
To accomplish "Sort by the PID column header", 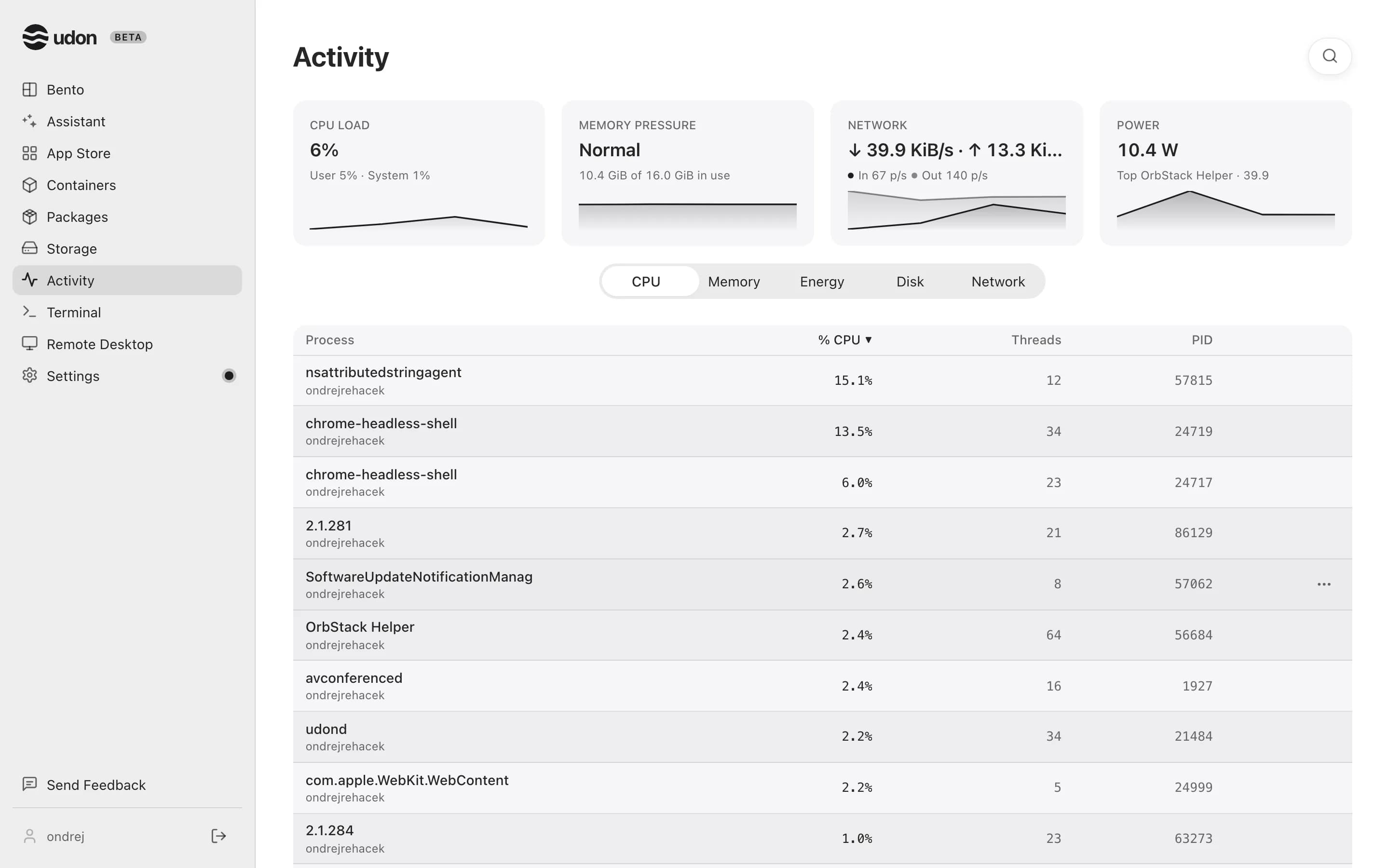I will coord(1201,340).
